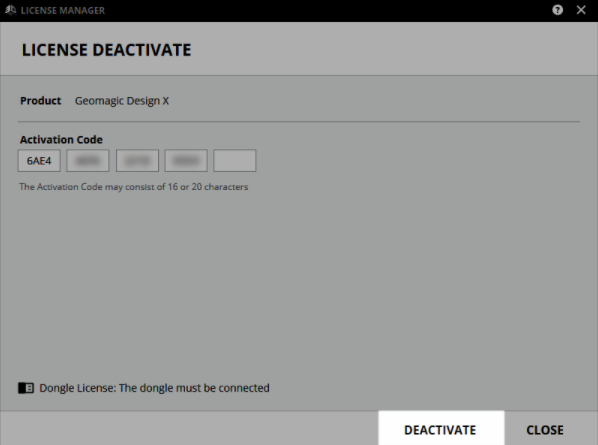The height and width of the screenshot is (445, 598).
Task: Click the footer bar left of DEACTIVATE
Action: (189, 428)
